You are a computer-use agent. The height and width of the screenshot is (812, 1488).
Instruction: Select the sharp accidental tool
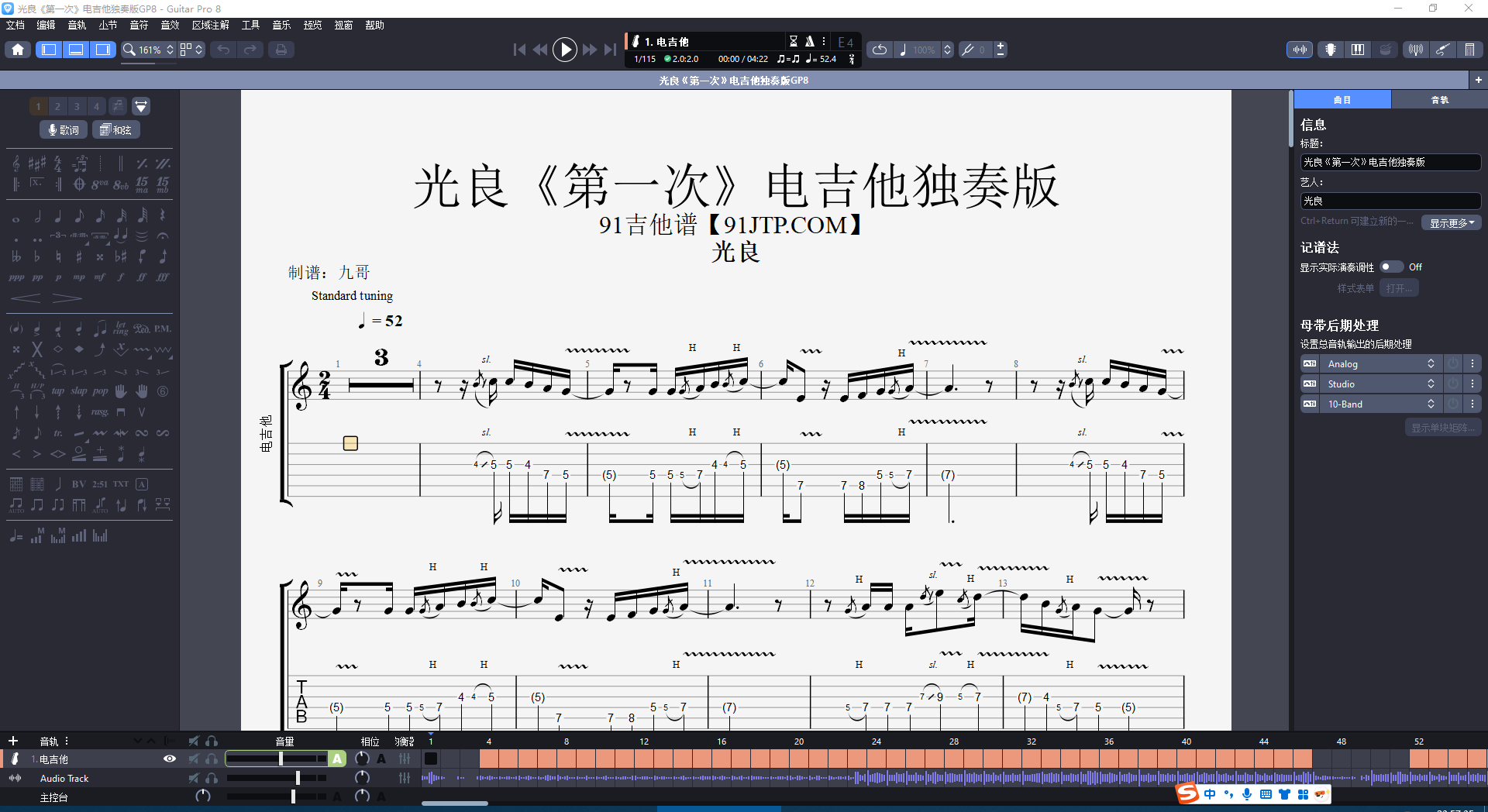[x=79, y=256]
